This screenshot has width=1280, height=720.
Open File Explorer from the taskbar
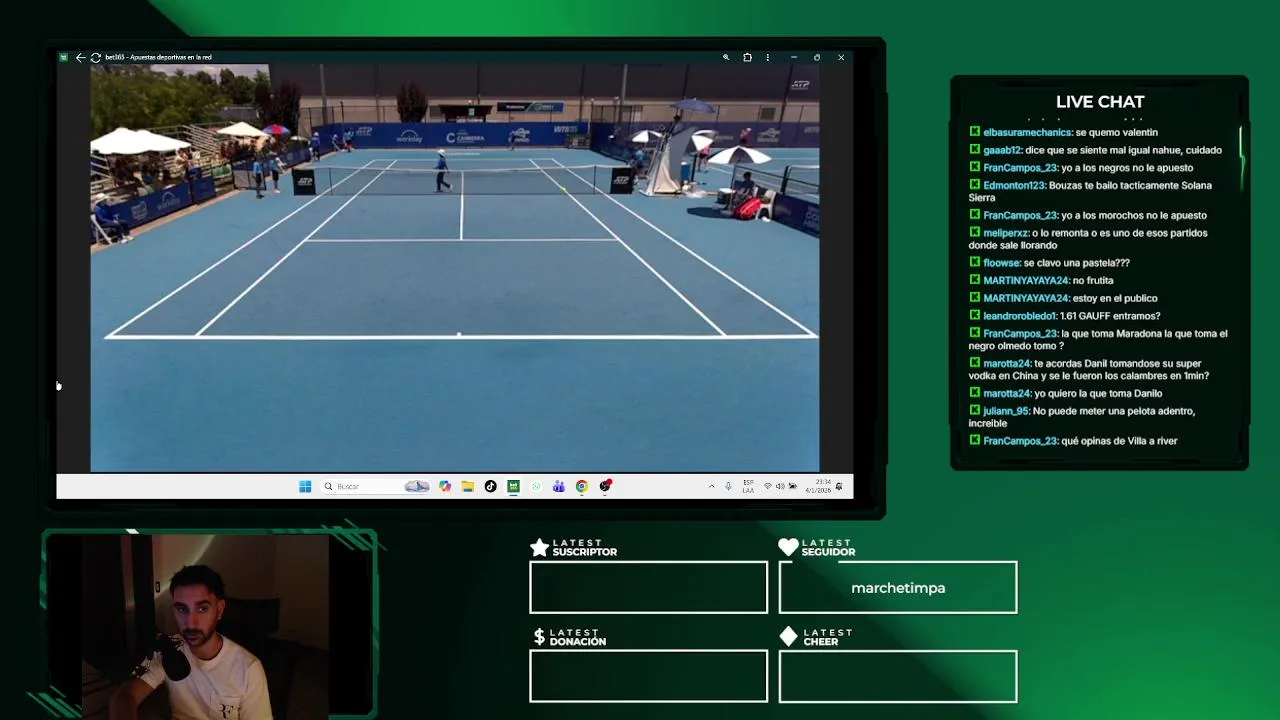467,486
